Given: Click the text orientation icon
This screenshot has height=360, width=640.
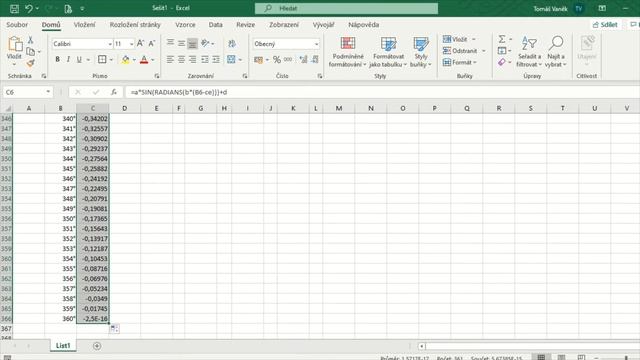Looking at the screenshot, I should (x=205, y=43).
